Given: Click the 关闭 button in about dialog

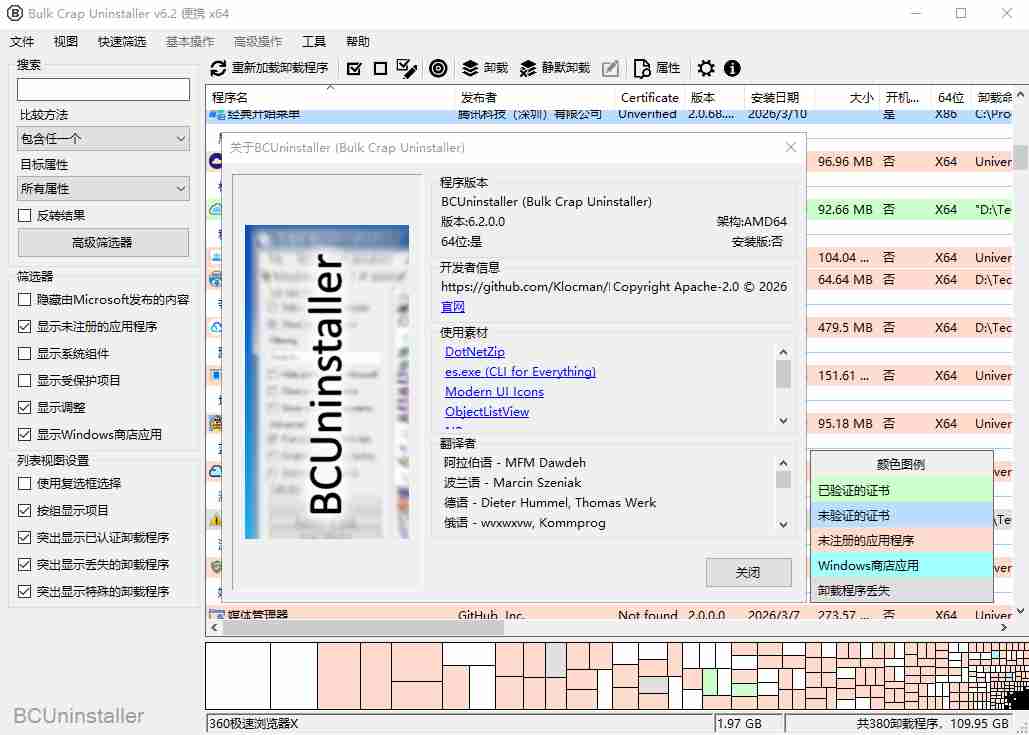Looking at the screenshot, I should tap(748, 572).
